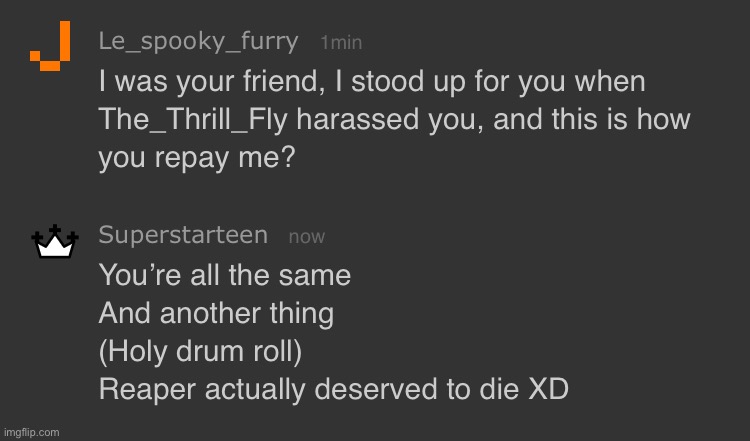Click Le_spooky_furry's orange pixel avatar

tap(51, 45)
